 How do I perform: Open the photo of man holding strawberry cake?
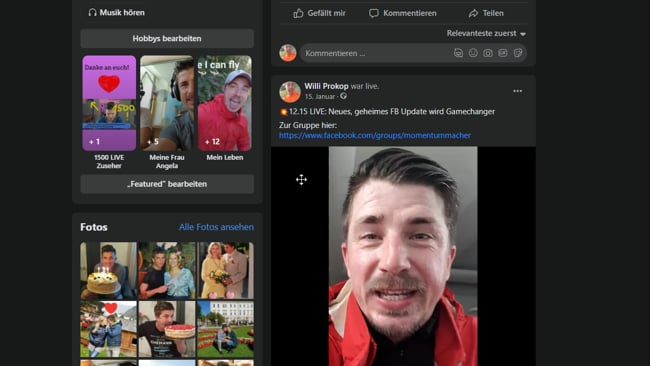coord(167,329)
